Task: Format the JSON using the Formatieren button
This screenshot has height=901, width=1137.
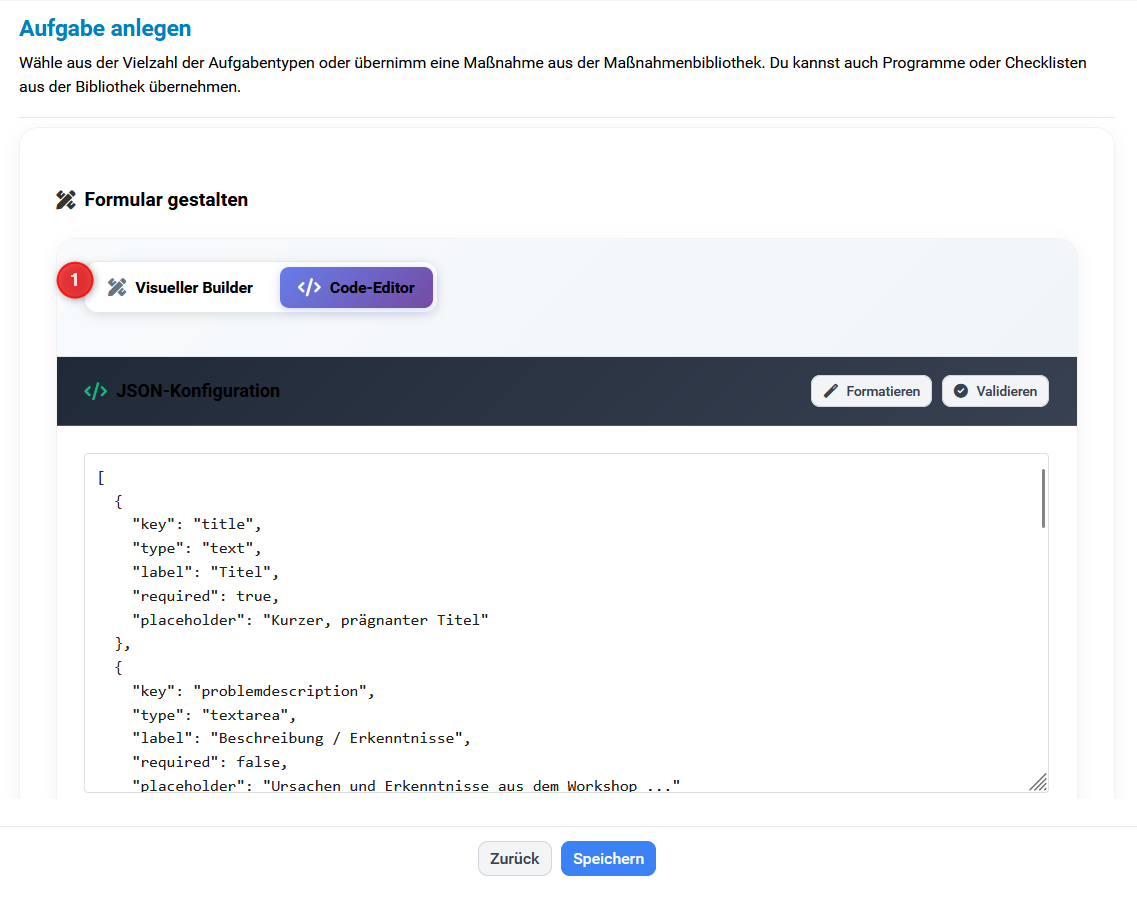Action: point(871,390)
